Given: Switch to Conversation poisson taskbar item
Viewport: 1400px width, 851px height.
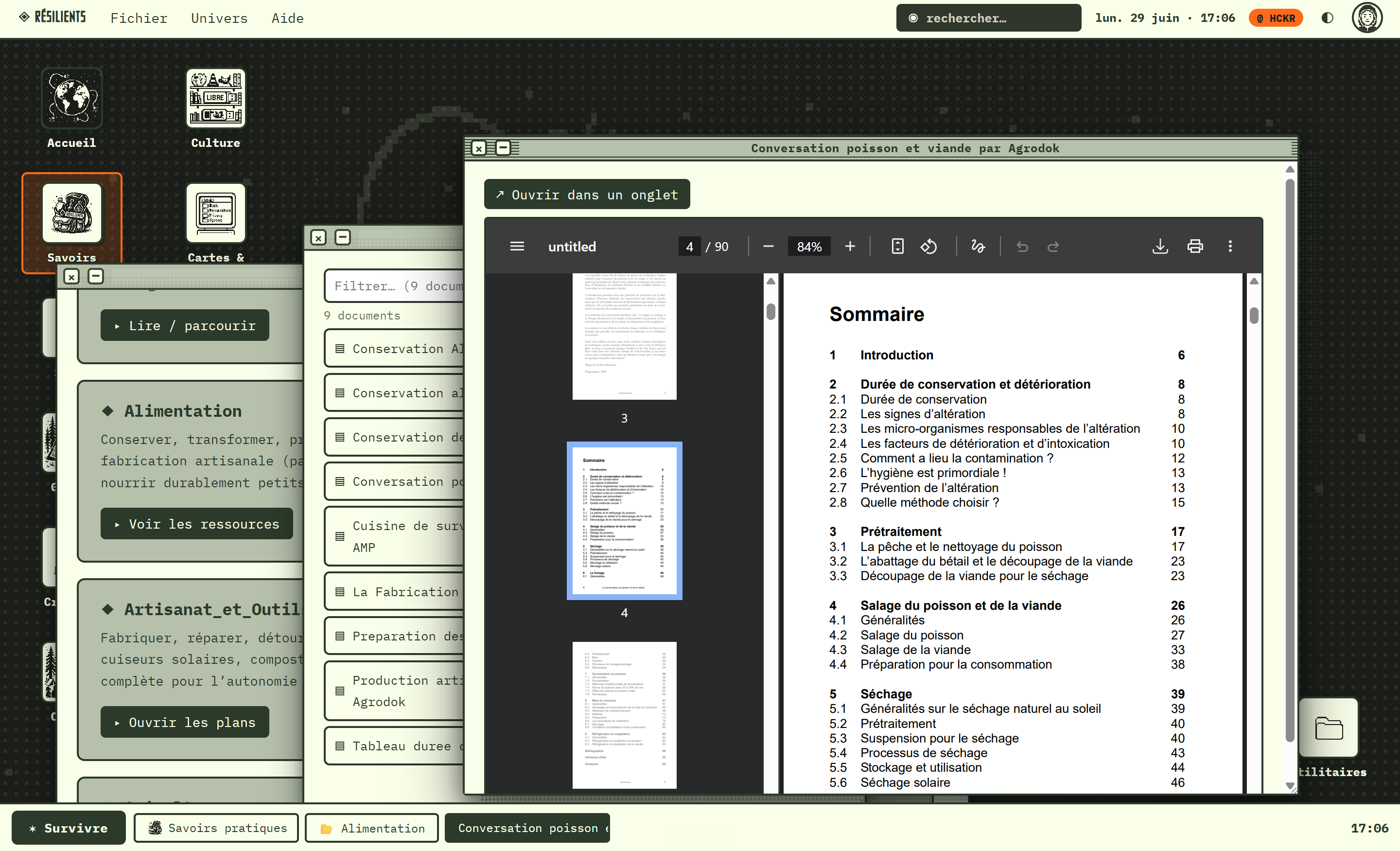Looking at the screenshot, I should click(x=527, y=828).
